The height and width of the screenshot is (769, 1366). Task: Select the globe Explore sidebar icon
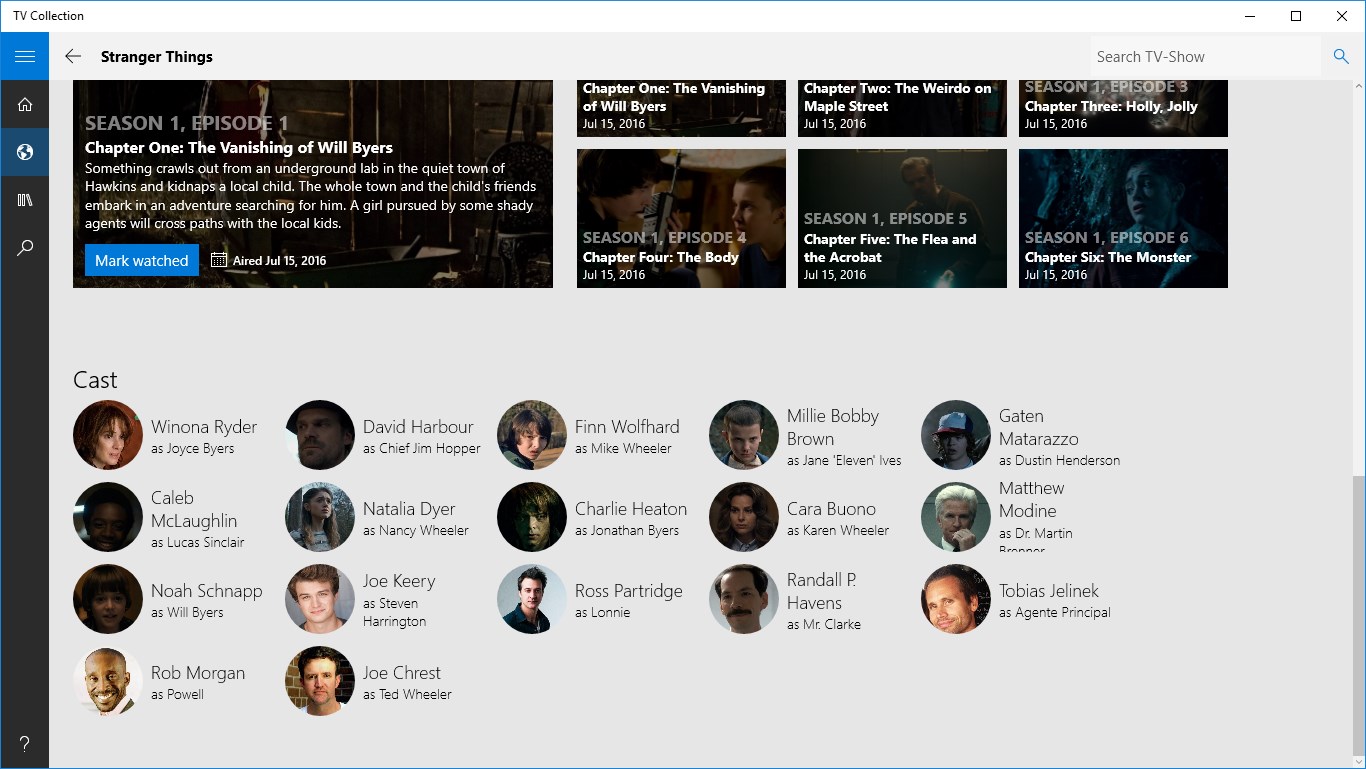point(25,152)
